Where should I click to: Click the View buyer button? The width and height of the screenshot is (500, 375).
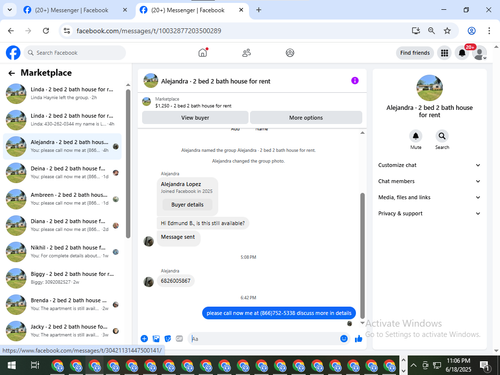coord(195,118)
